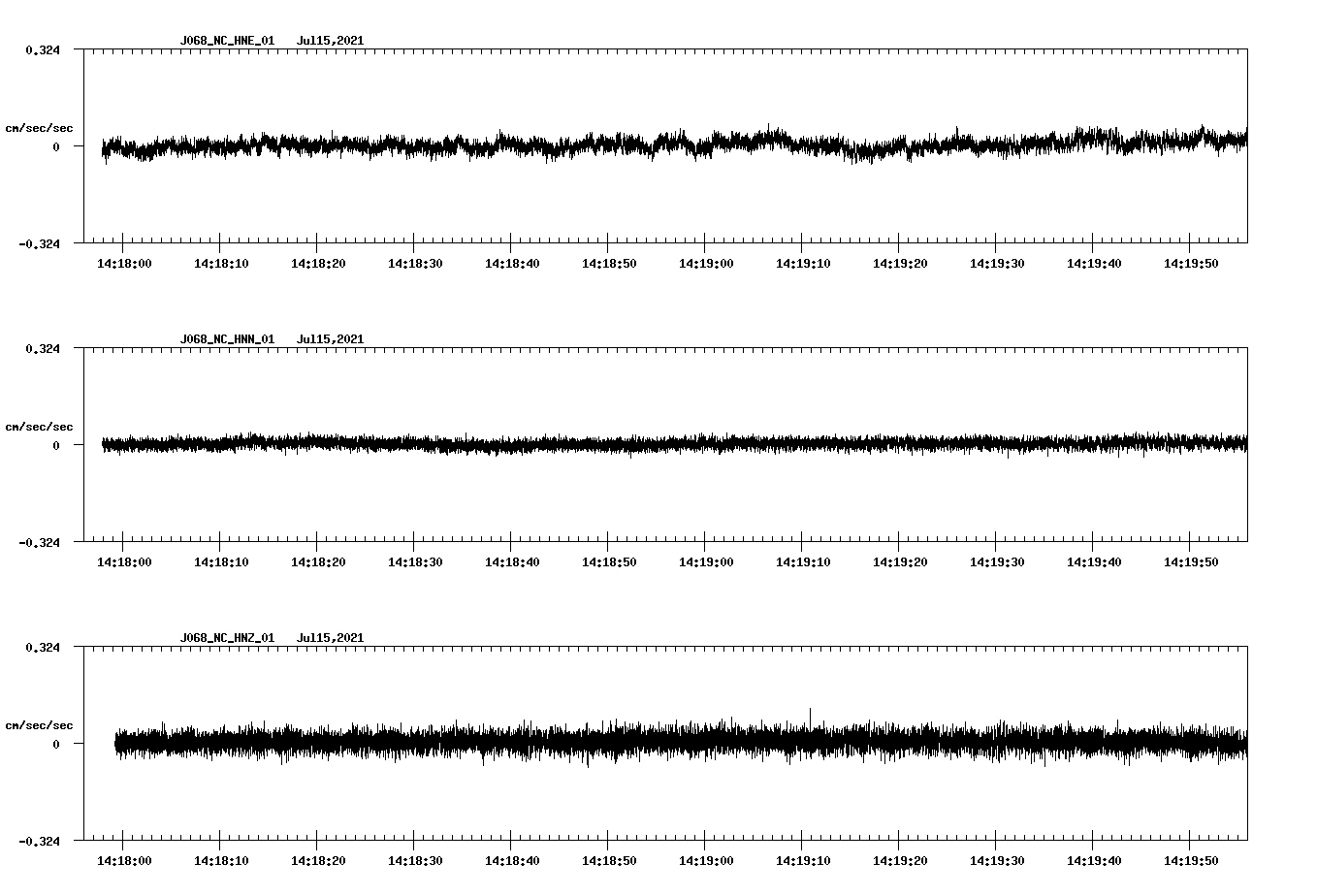Click the J068_NC_HNN_01 channel title

point(227,339)
